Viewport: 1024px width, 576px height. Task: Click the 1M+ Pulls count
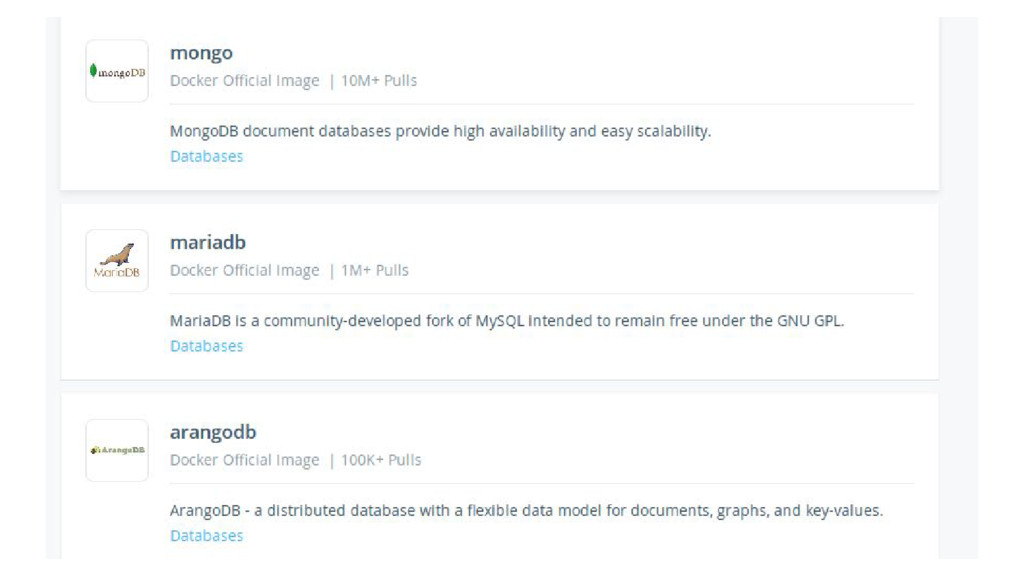pyautogui.click(x=375, y=270)
